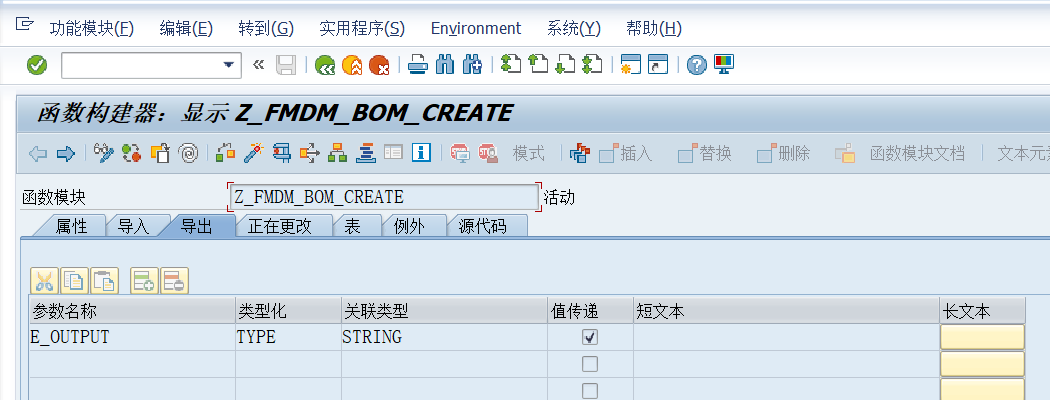1050x400 pixels.
Task: Click the 模式 pattern button
Action: pos(528,153)
